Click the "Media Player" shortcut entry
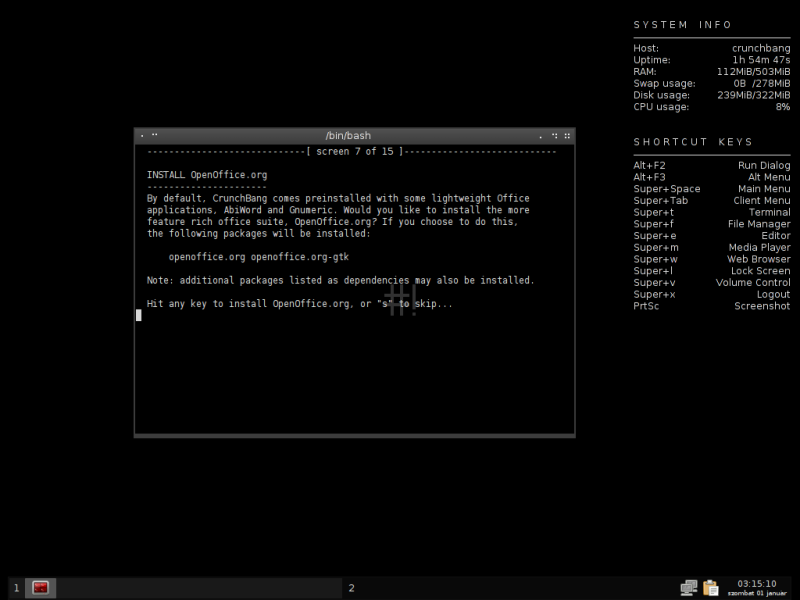800x600 pixels. click(759, 247)
